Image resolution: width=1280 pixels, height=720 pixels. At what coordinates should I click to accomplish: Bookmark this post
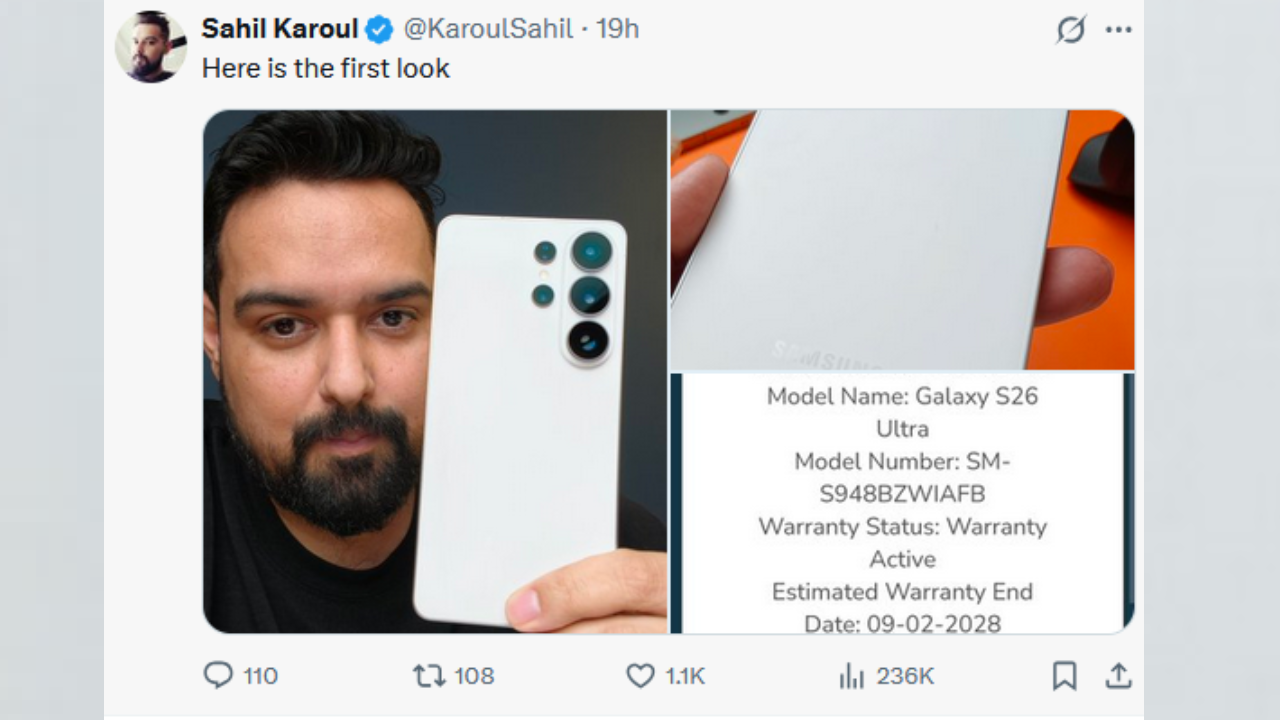[1063, 676]
